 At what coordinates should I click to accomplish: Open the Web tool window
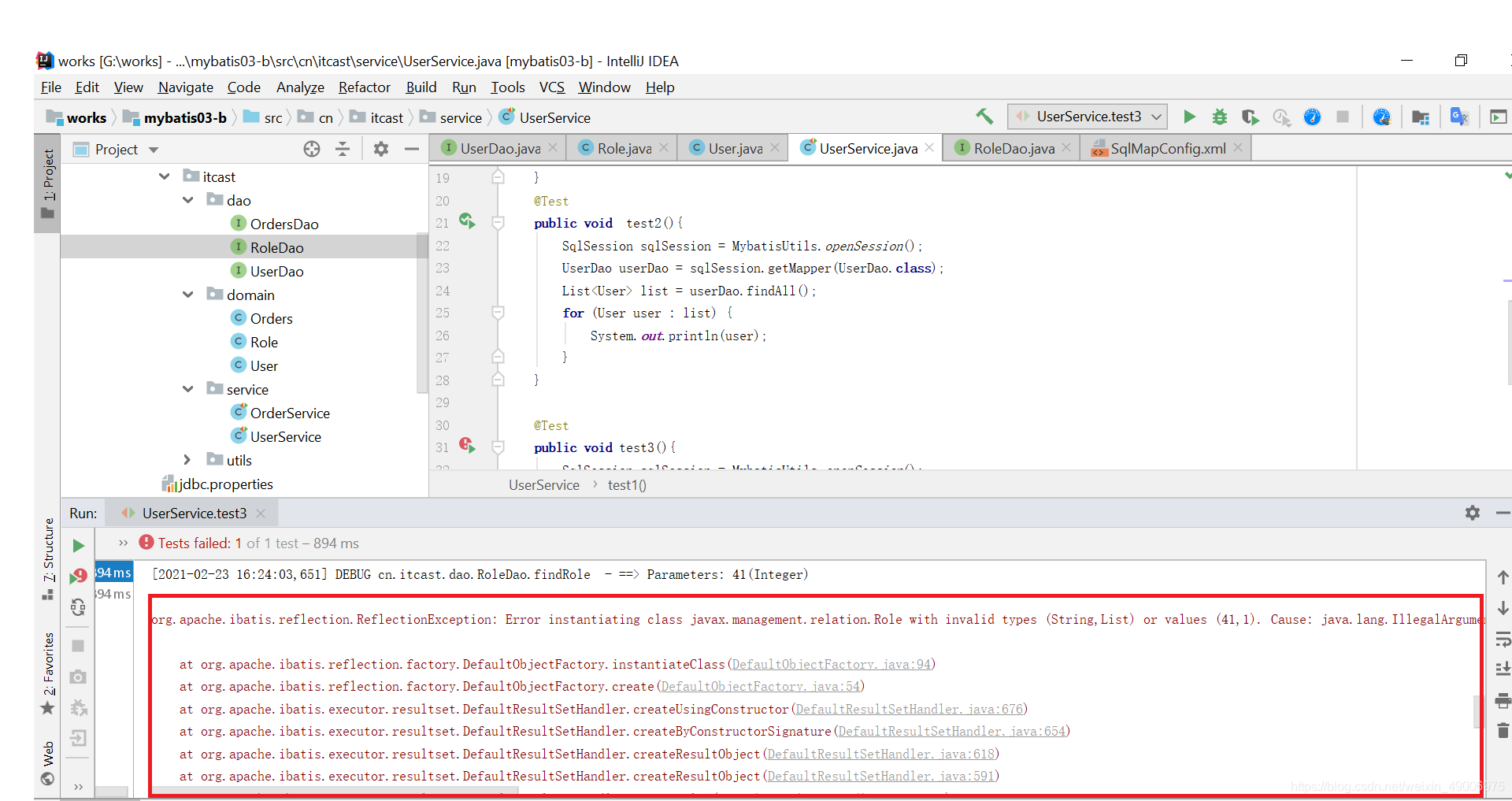48,762
